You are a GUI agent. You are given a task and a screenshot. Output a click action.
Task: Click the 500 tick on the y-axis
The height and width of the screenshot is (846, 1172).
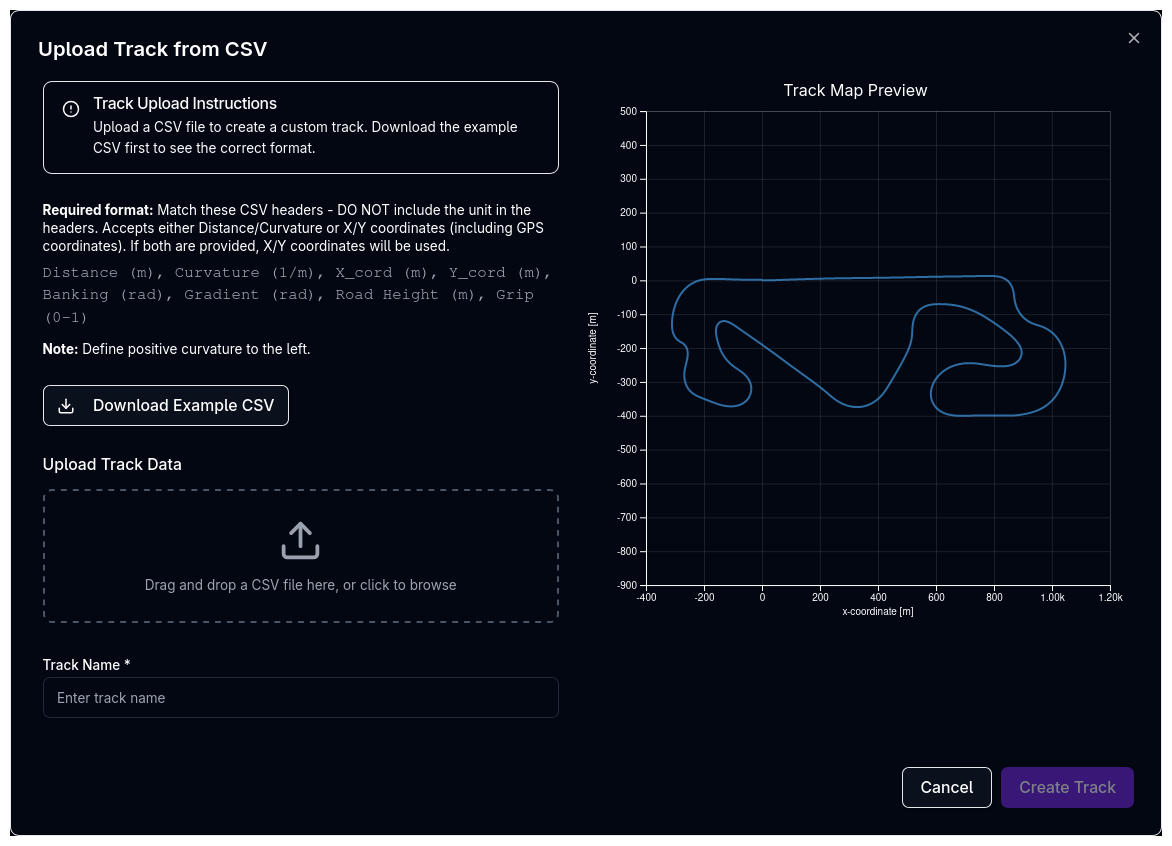(628, 111)
